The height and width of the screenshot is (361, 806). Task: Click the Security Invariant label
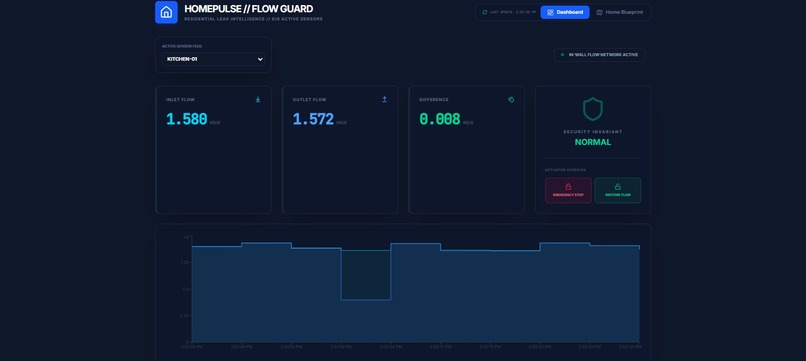point(593,132)
